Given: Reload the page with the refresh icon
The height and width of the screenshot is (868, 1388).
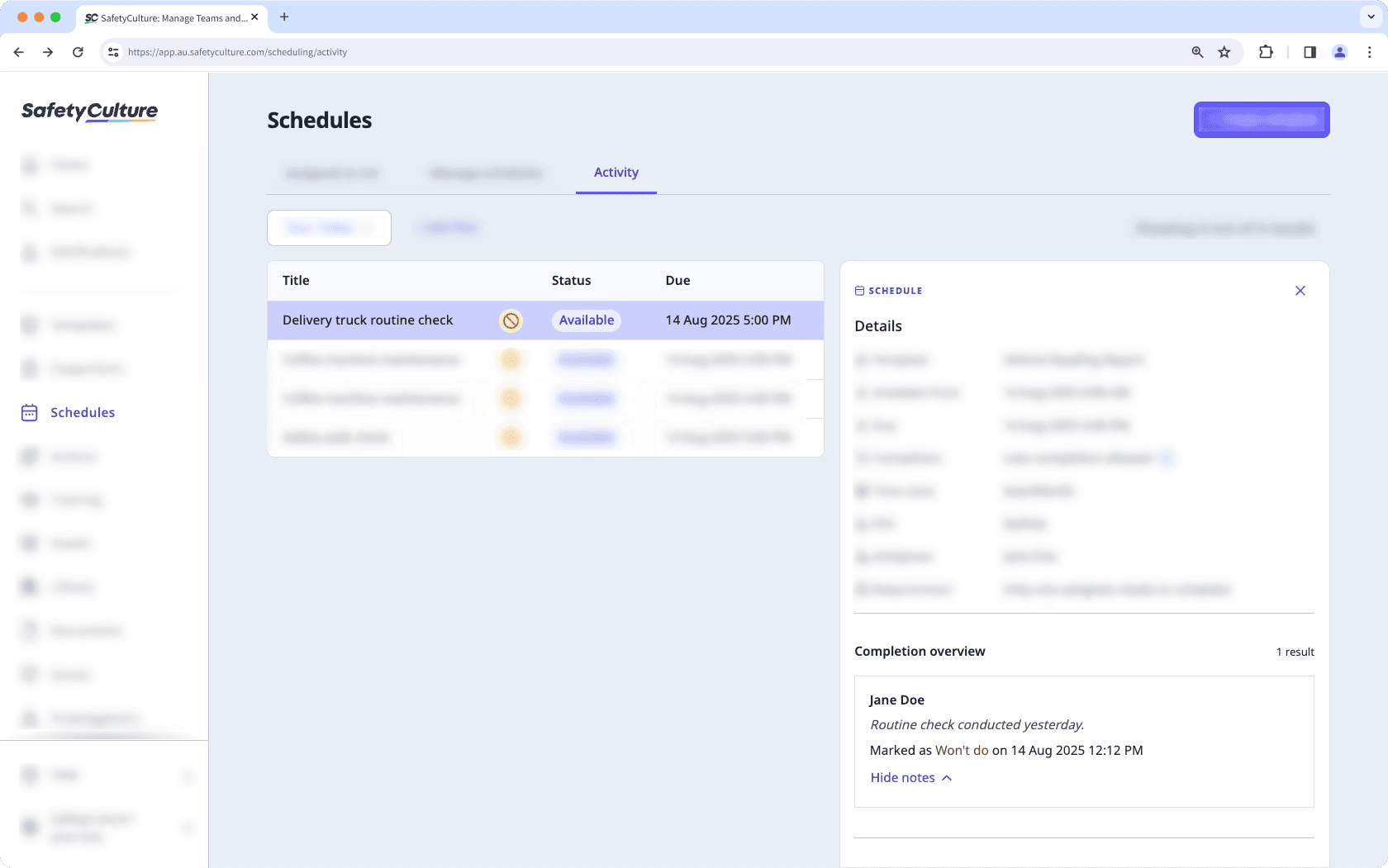Looking at the screenshot, I should (78, 51).
